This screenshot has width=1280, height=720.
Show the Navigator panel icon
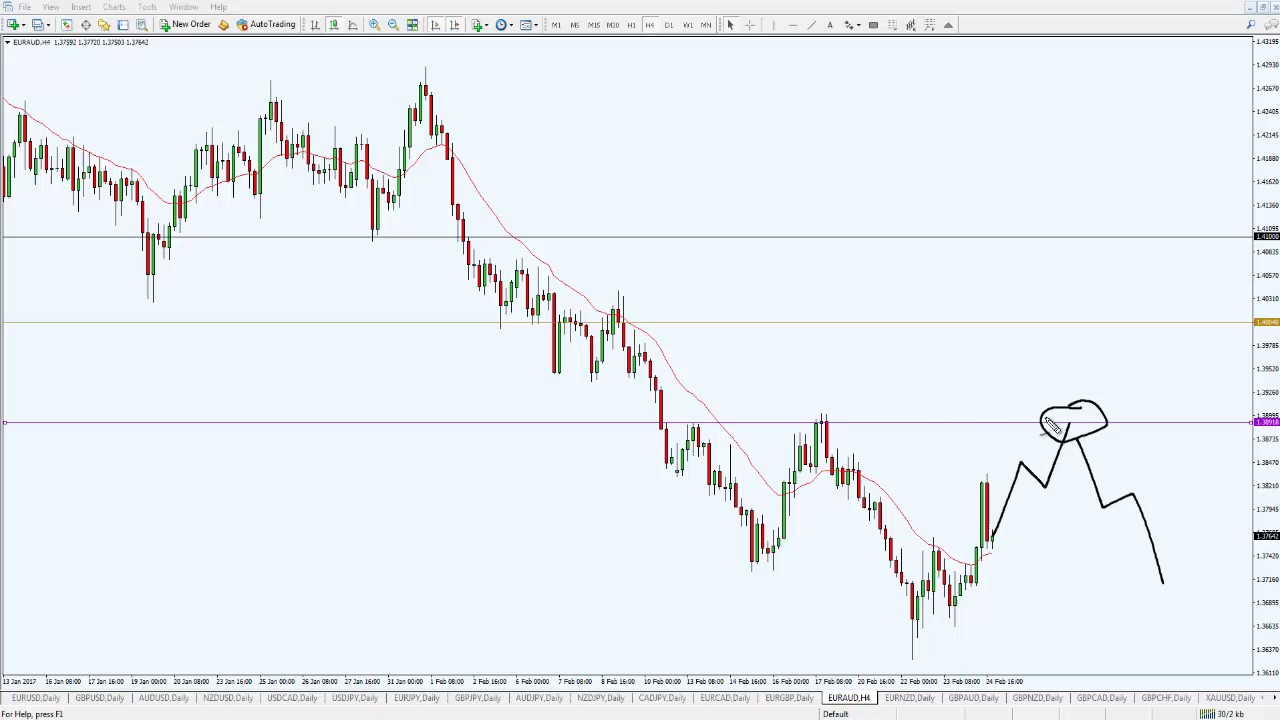pos(104,25)
